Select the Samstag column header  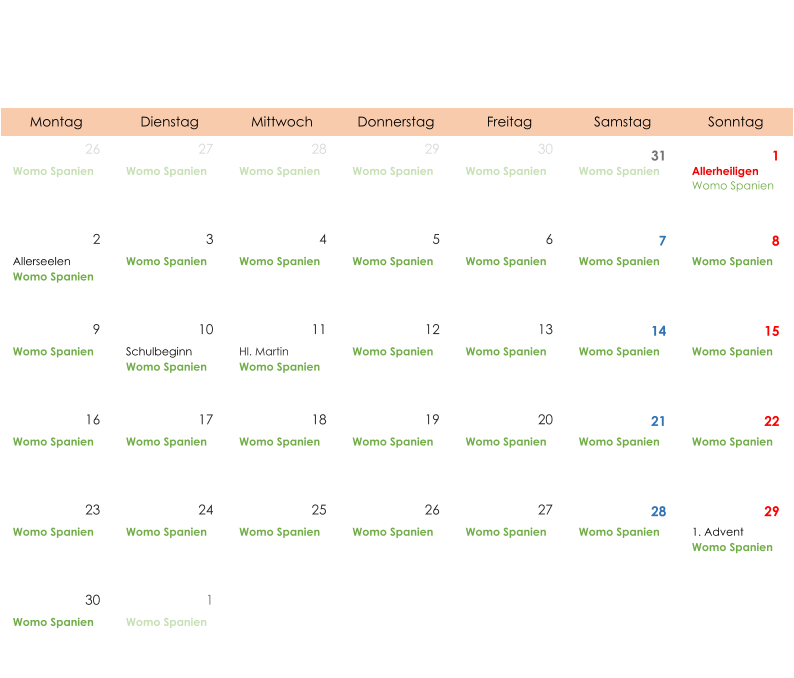tap(622, 122)
